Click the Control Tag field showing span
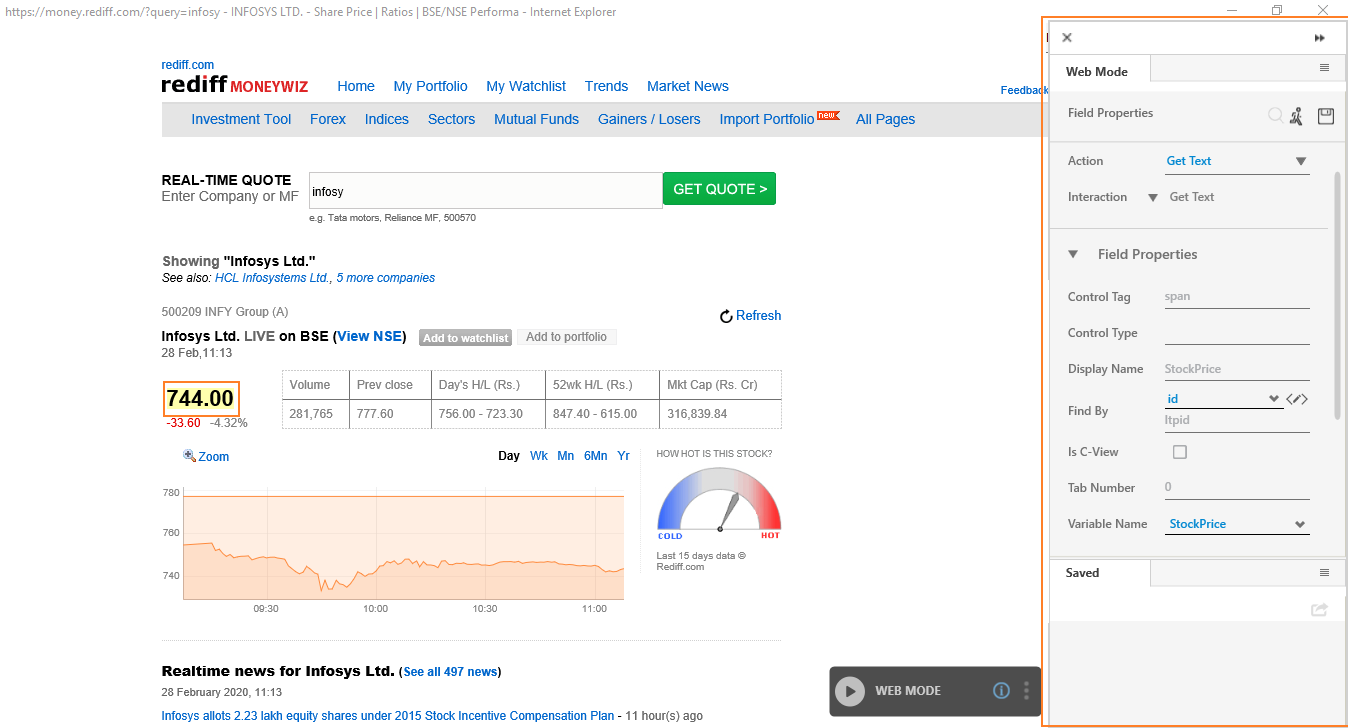Viewport: 1348px width, 728px height. [1237, 297]
